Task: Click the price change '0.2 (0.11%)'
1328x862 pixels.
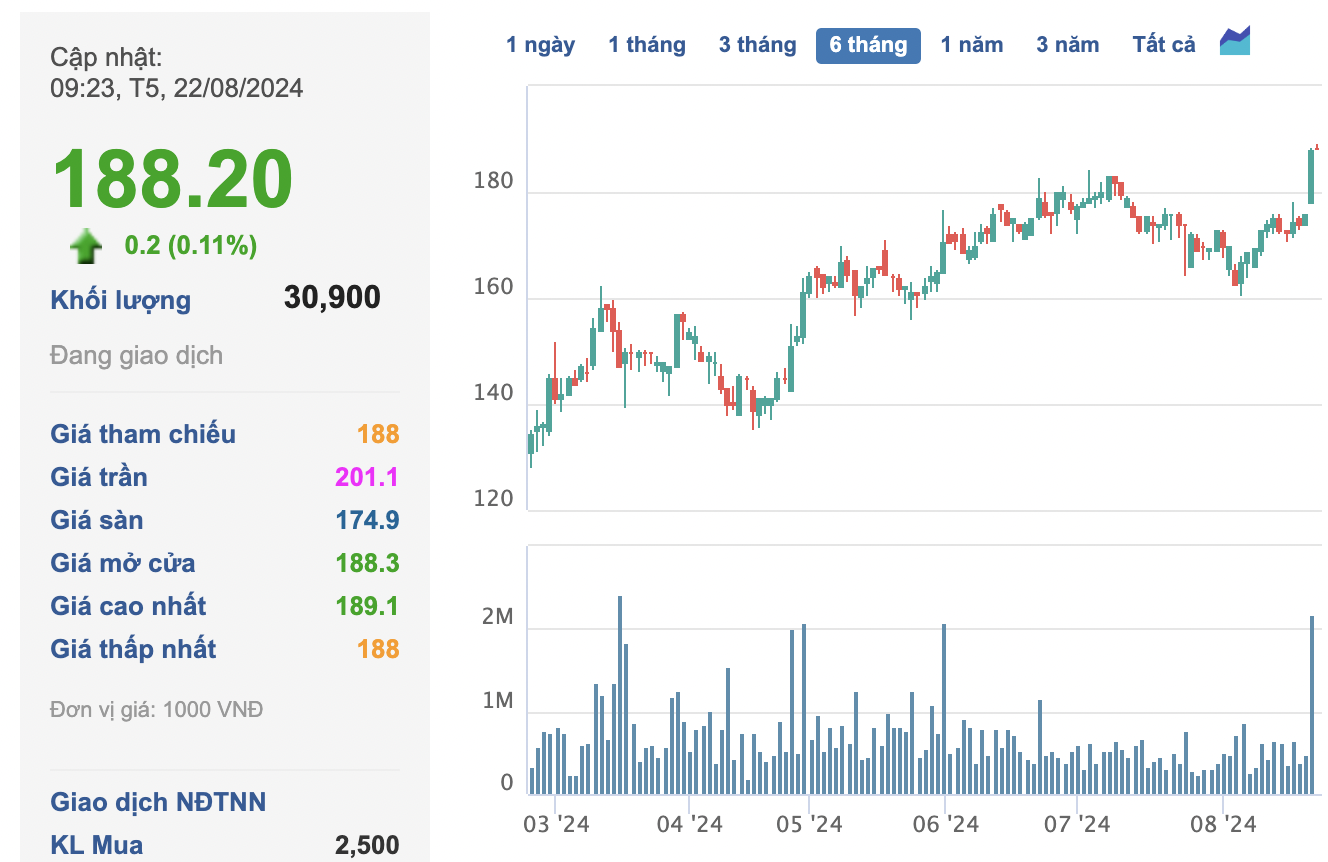Action: [x=190, y=245]
